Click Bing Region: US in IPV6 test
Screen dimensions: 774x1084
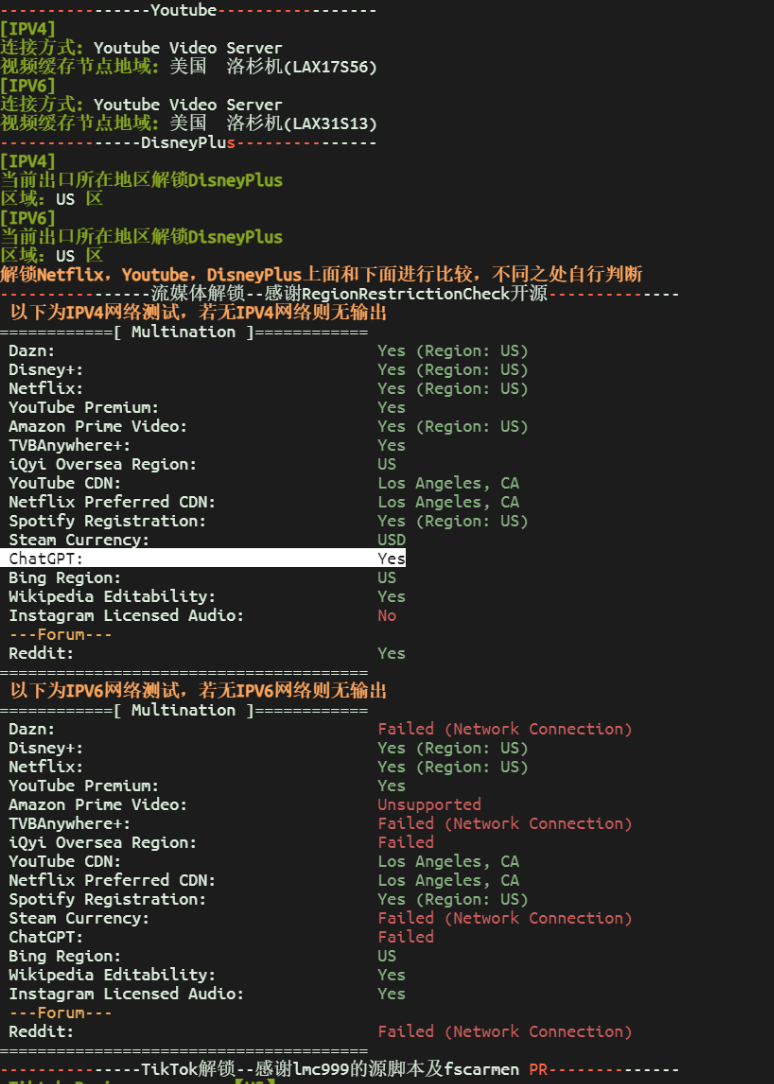[202, 955]
